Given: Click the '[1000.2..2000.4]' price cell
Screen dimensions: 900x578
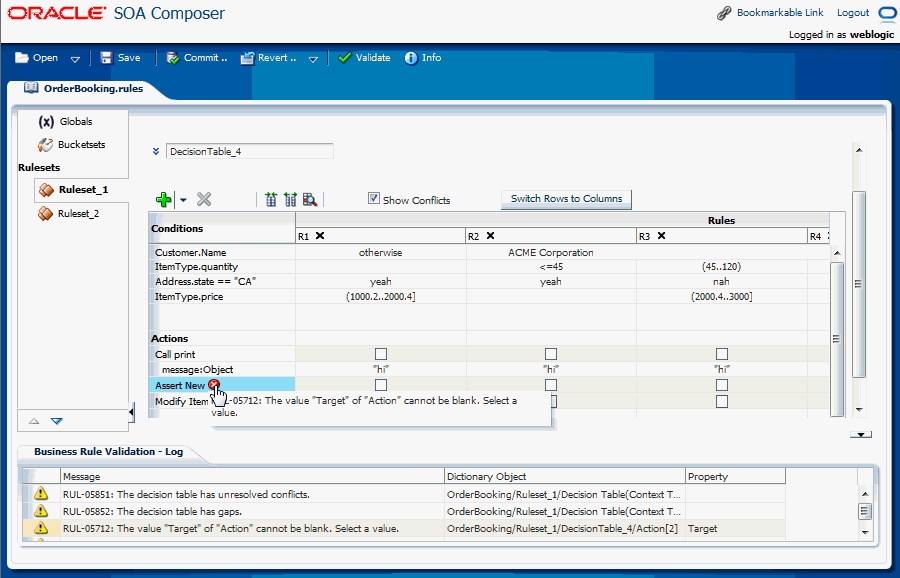Looking at the screenshot, I should [x=381, y=297].
